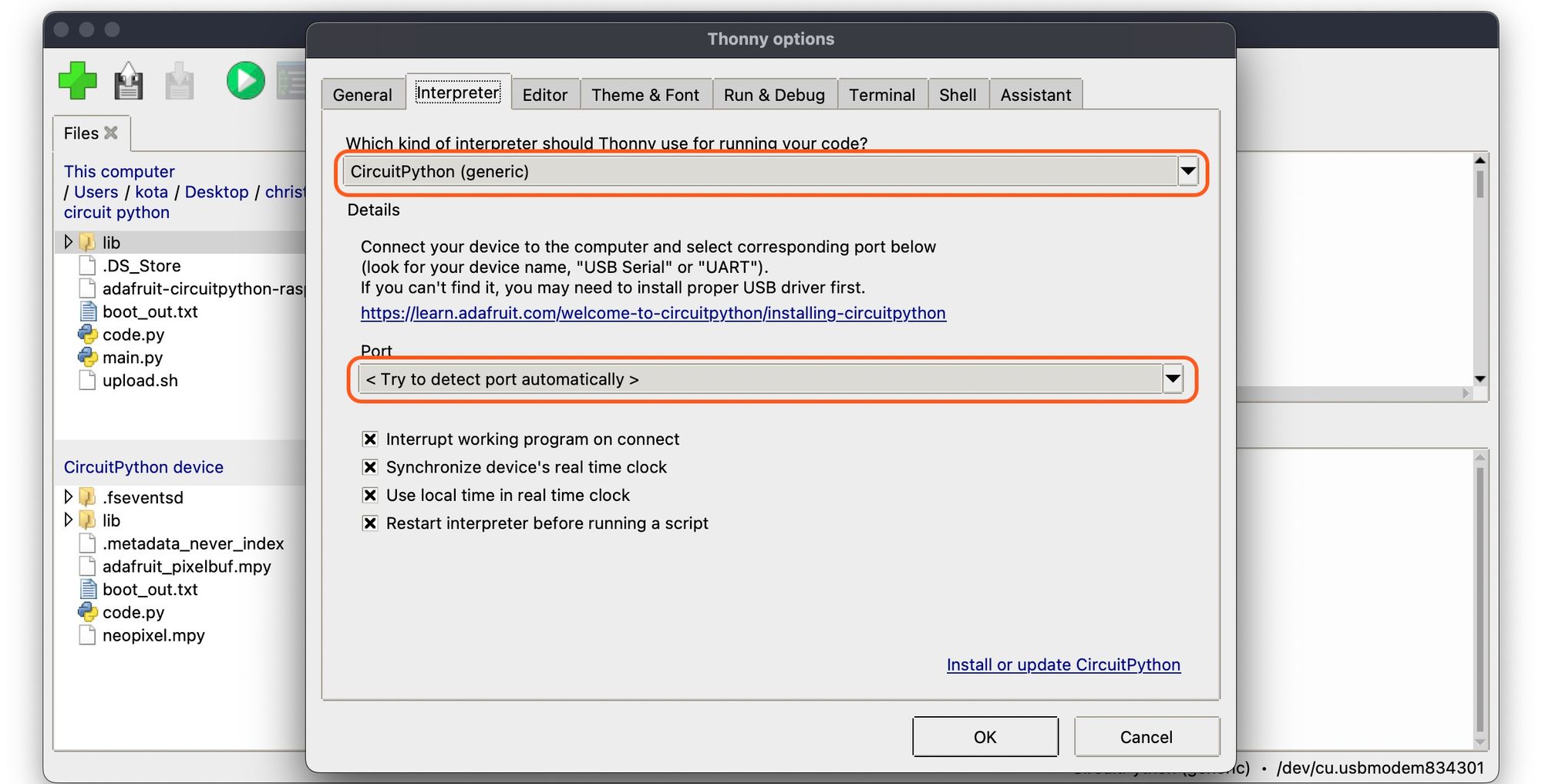1542x784 pixels.
Task: Click the shell pane vertical scrollbar
Action: (1480, 599)
